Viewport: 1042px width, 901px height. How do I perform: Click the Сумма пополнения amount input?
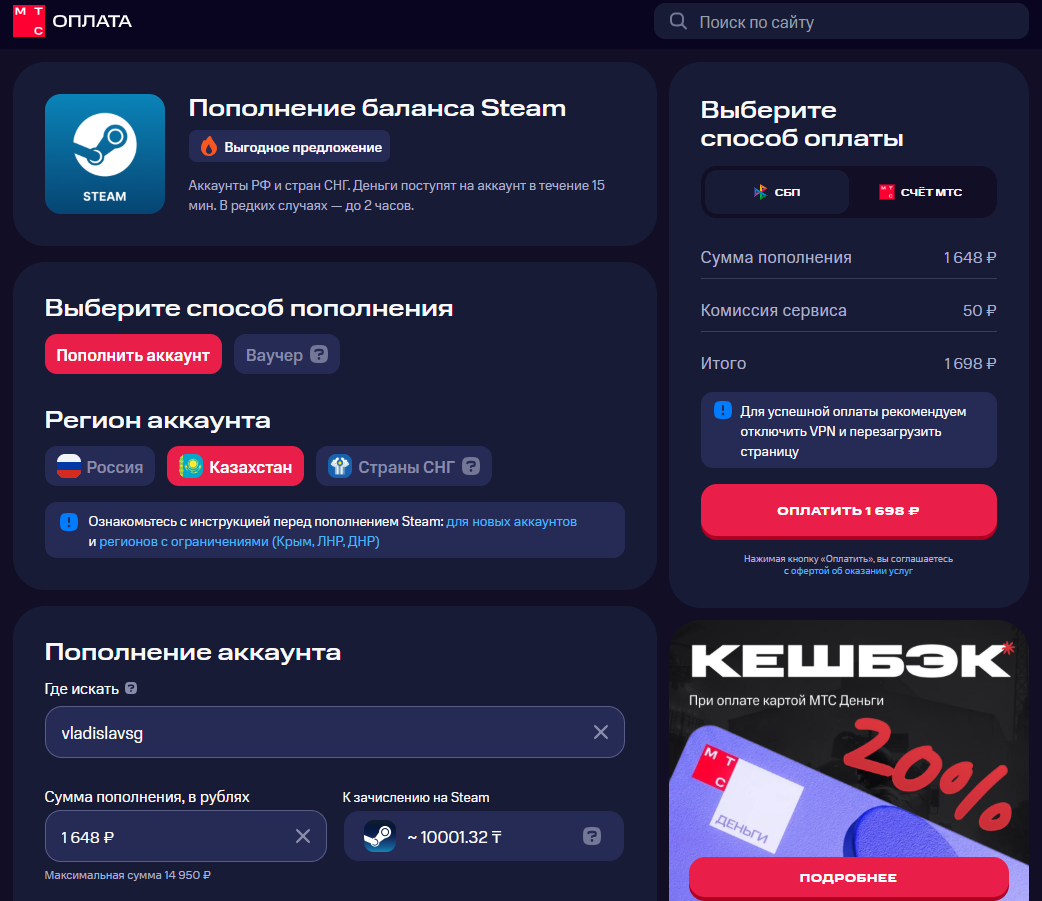coord(185,836)
